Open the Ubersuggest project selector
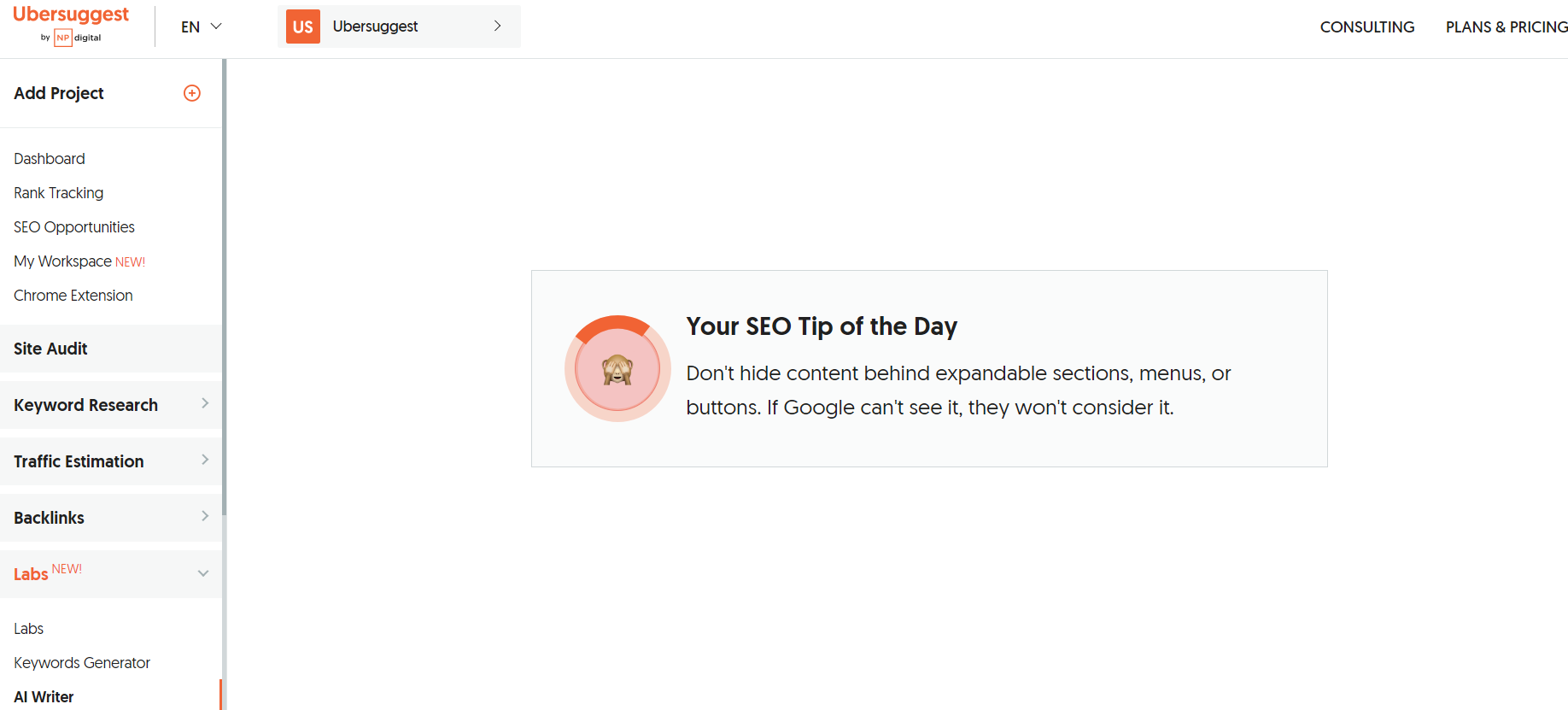Image resolution: width=1568 pixels, height=710 pixels. pyautogui.click(x=399, y=26)
